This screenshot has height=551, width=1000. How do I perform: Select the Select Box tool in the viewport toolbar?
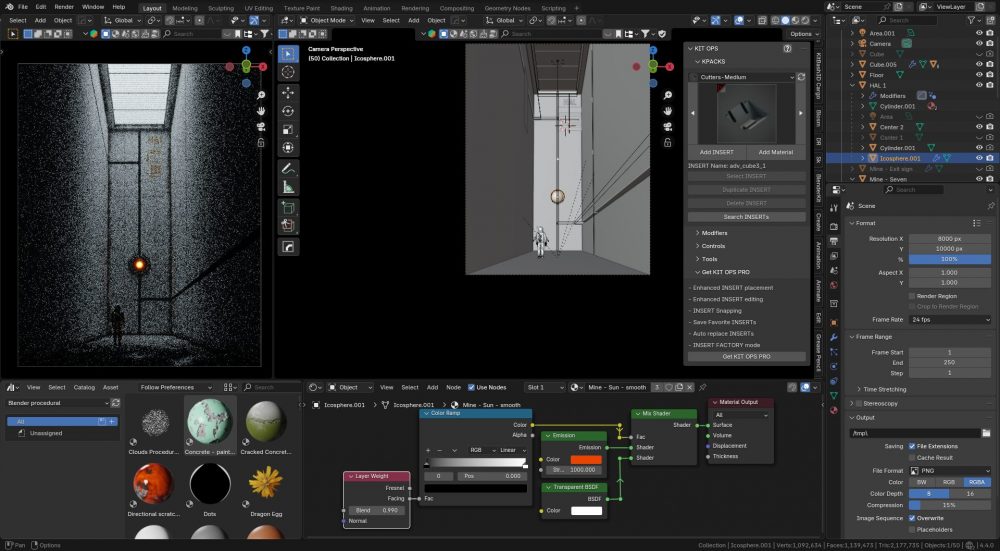[x=288, y=54]
